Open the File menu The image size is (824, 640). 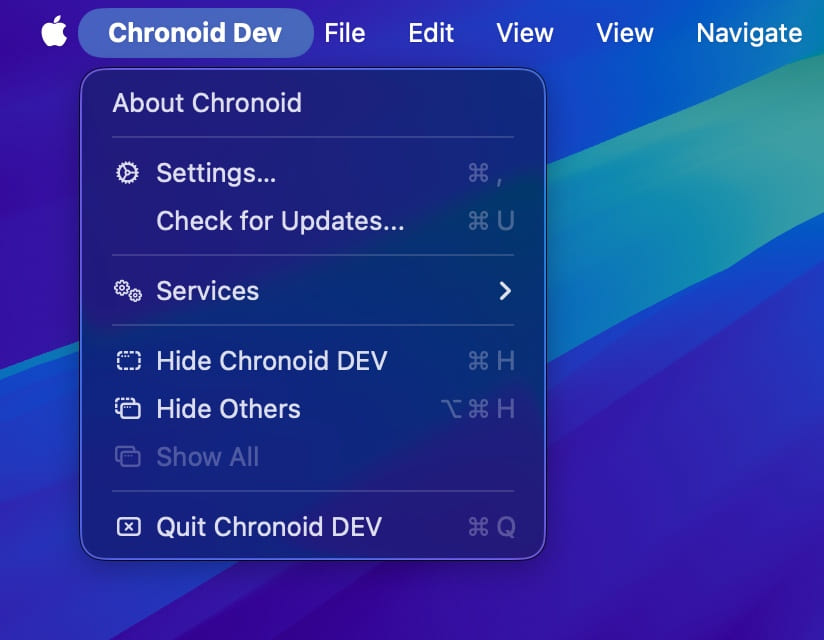[x=344, y=32]
